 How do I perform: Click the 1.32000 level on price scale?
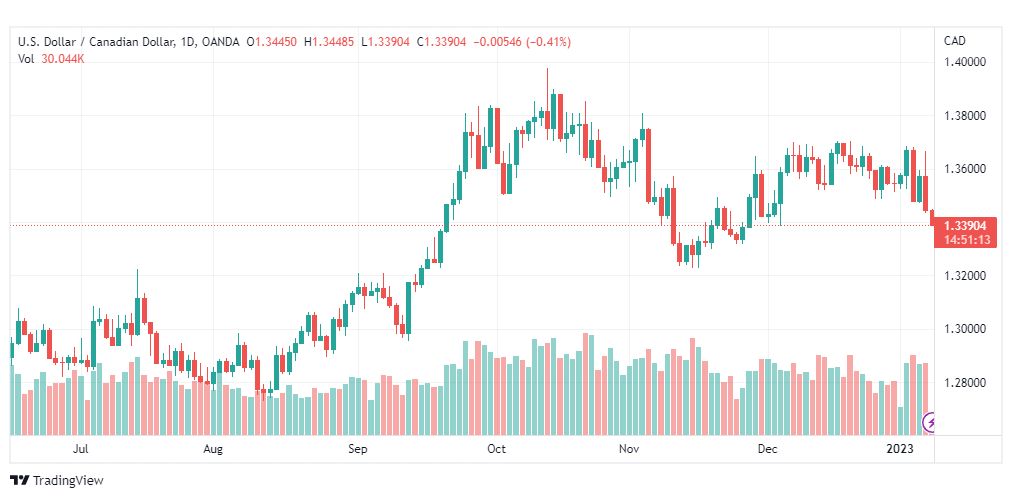pyautogui.click(x=966, y=276)
